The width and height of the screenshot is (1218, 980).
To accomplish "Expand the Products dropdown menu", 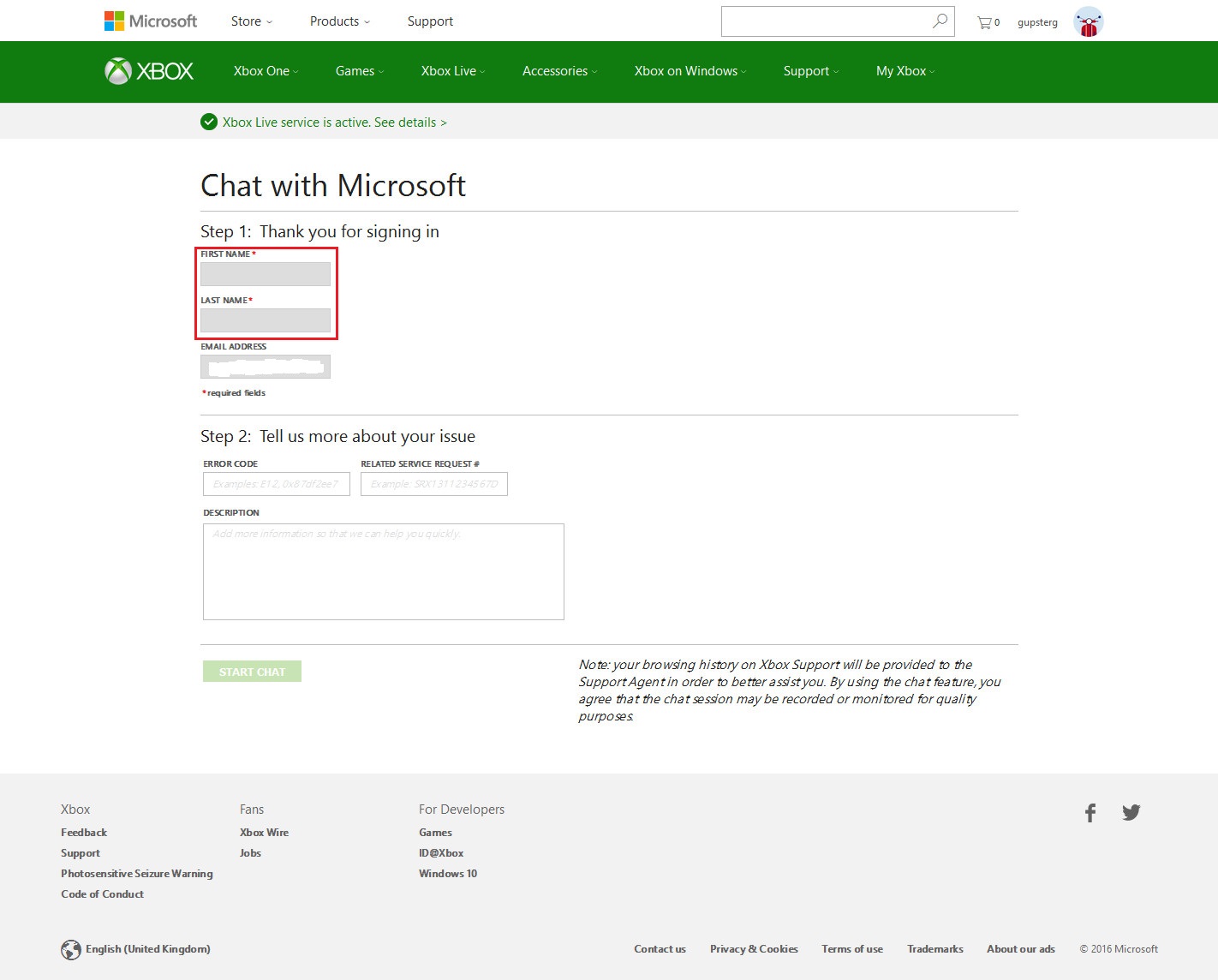I will click(x=339, y=21).
